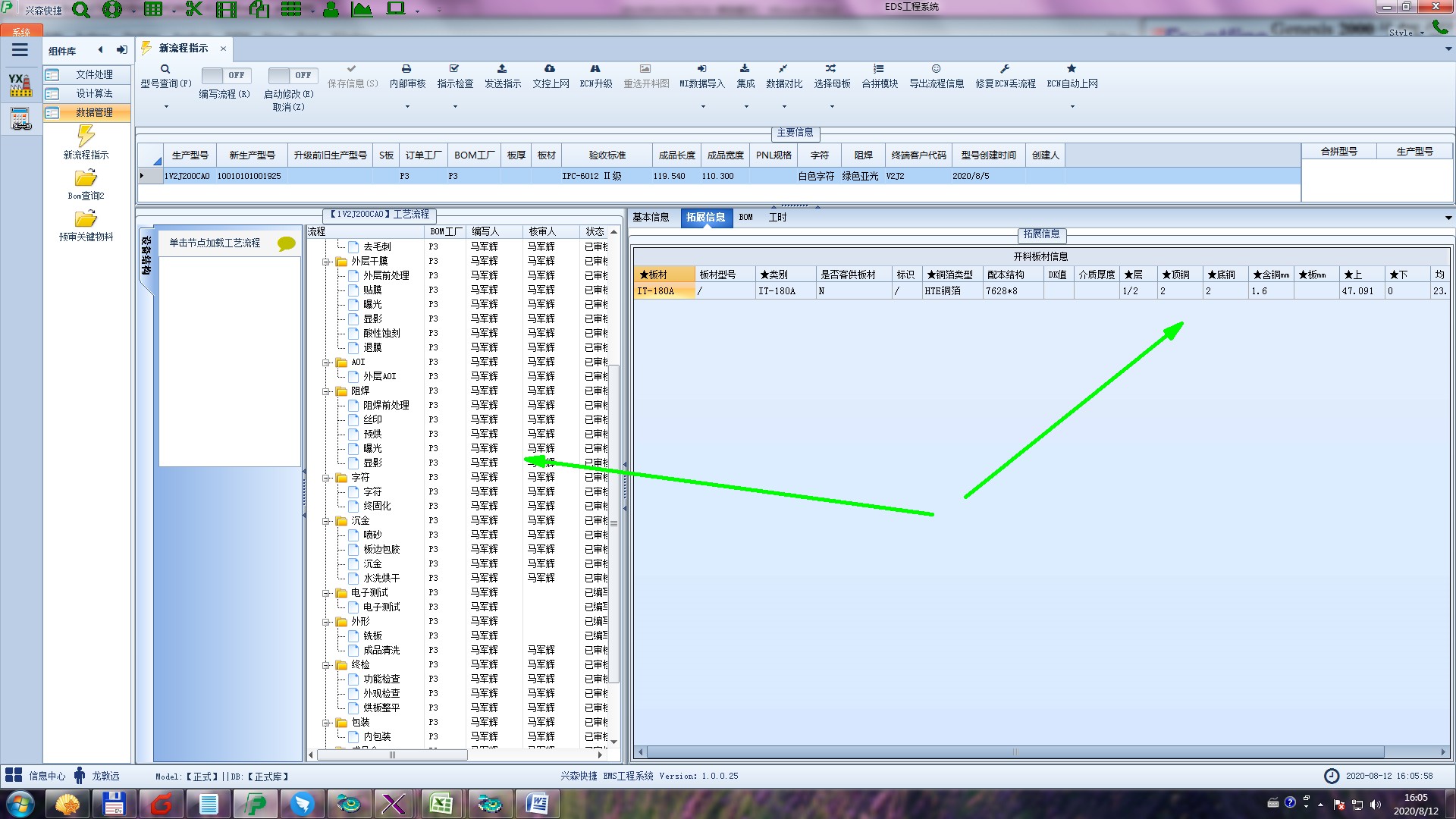The height and width of the screenshot is (819, 1456).
Task: Collapse the 阻焊 tree folder
Action: tap(326, 391)
